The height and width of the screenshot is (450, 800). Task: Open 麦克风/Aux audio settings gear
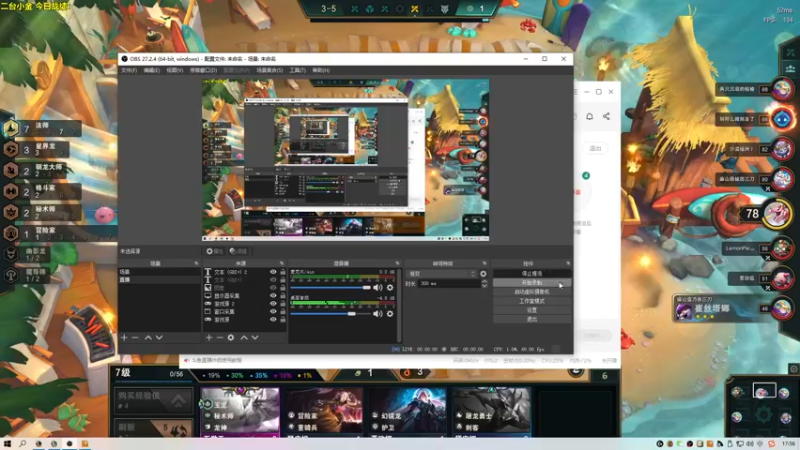click(x=390, y=288)
